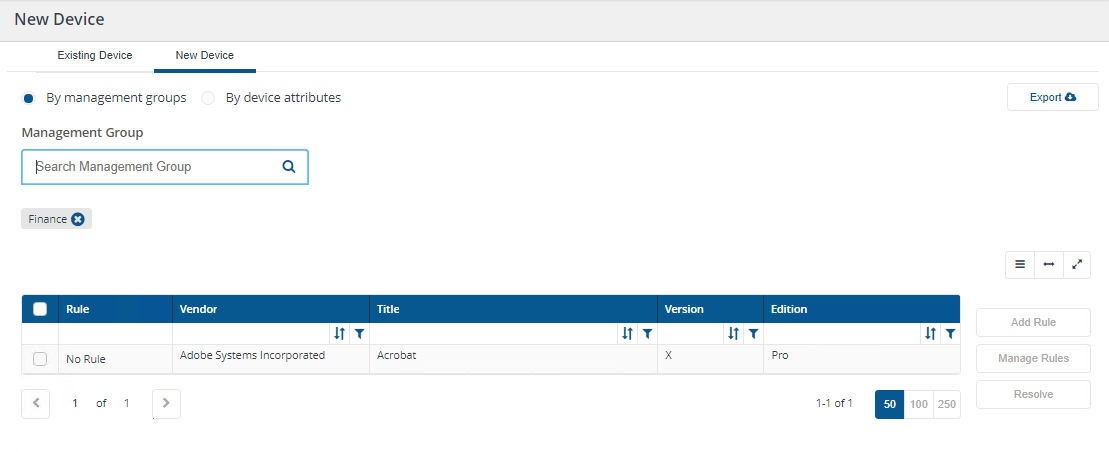This screenshot has height=452, width=1109.
Task: Open the Edition column filter funnel
Action: [x=950, y=334]
